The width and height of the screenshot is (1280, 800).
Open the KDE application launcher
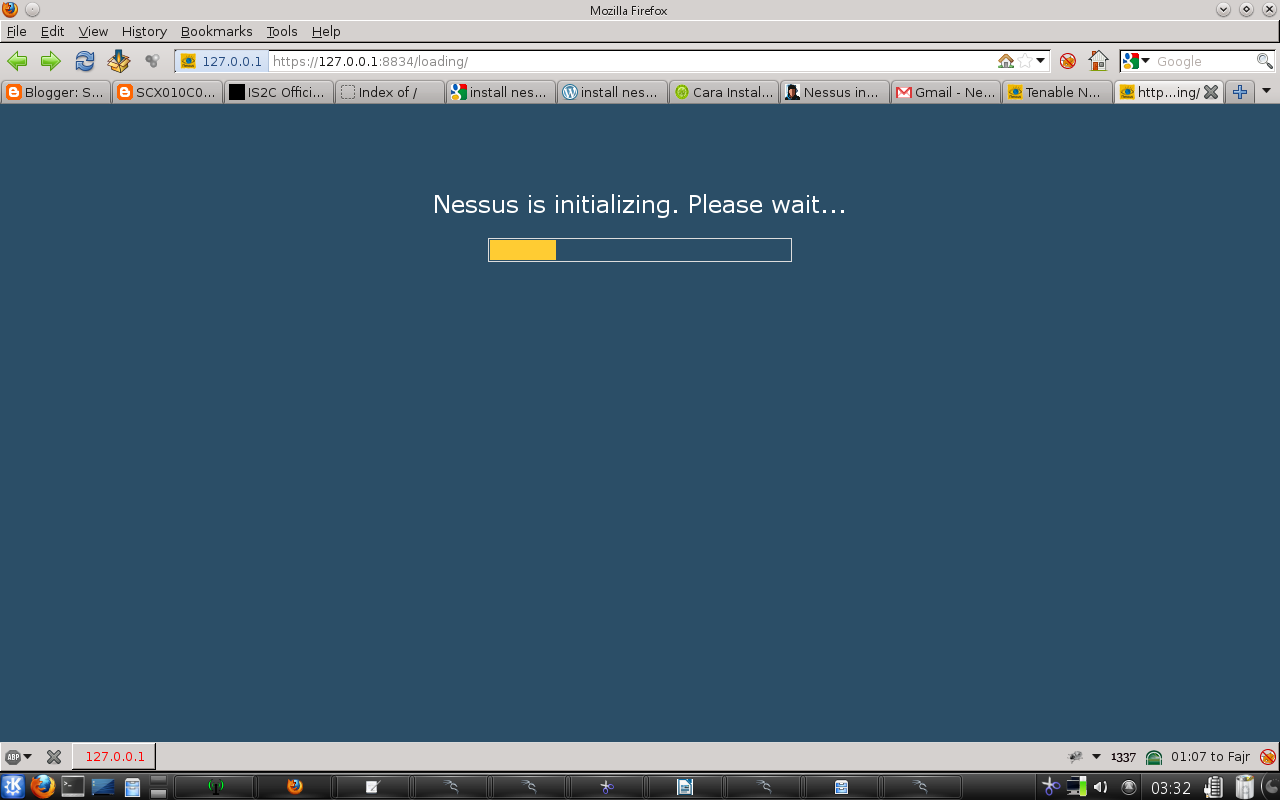coord(13,786)
